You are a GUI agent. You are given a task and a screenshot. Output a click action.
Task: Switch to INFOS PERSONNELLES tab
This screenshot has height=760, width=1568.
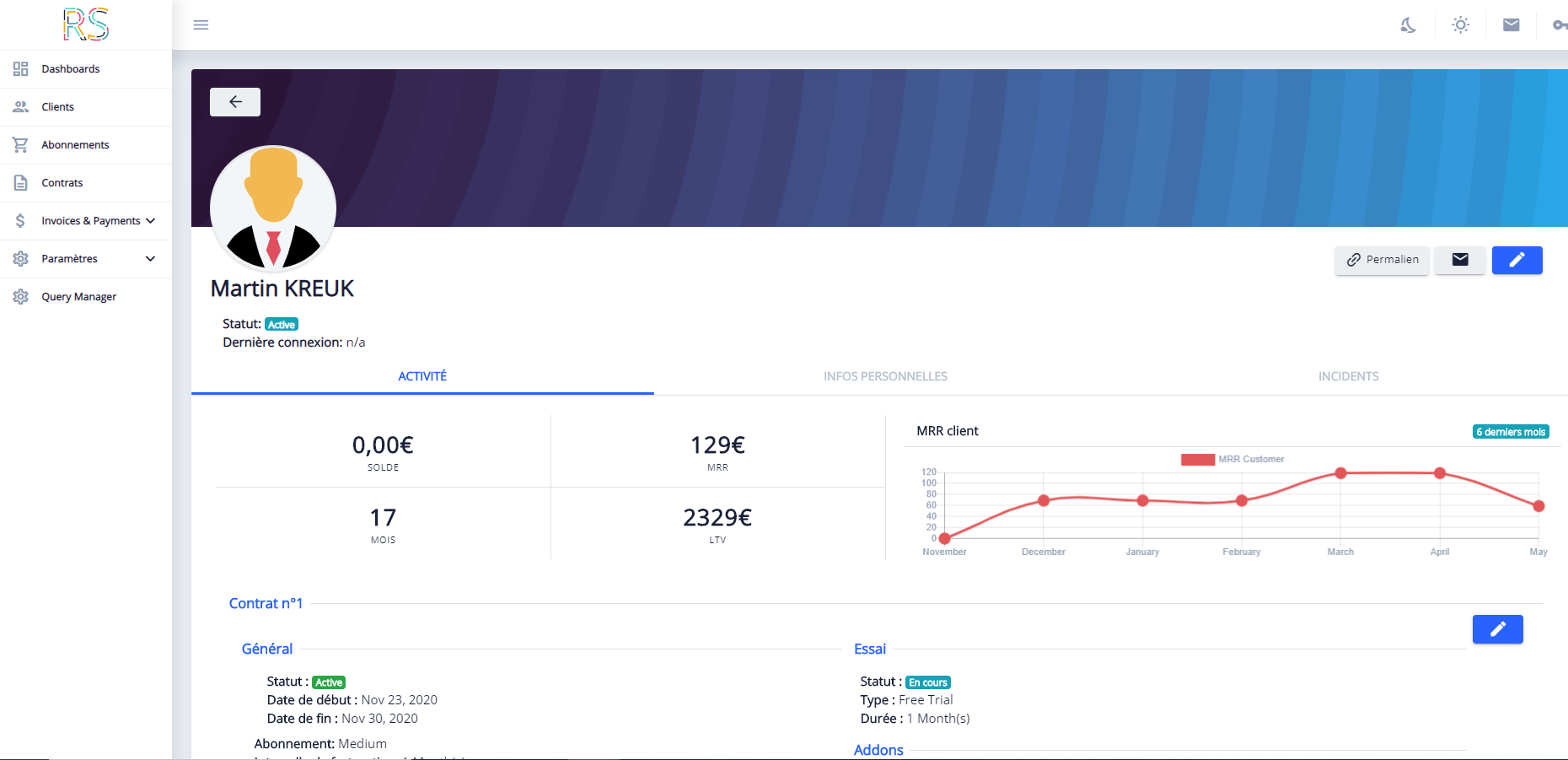click(885, 376)
